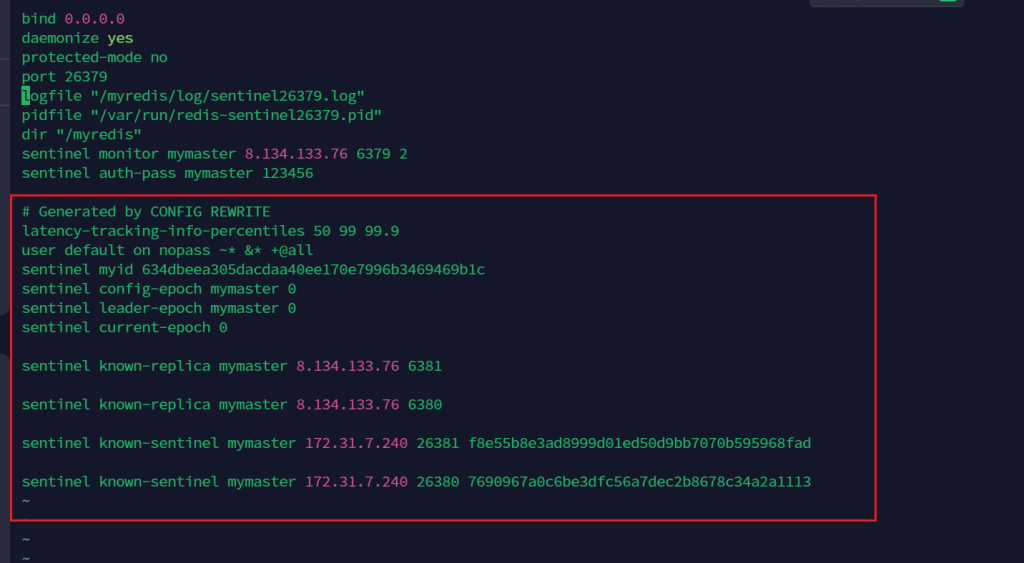
Task: Click the "bind 0.0.0.0" line
Action: (x=73, y=19)
